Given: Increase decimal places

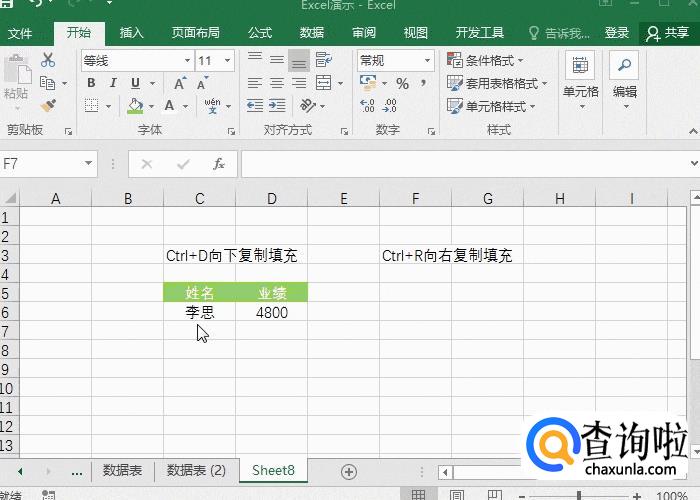Looking at the screenshot, I should pyautogui.click(x=367, y=106).
